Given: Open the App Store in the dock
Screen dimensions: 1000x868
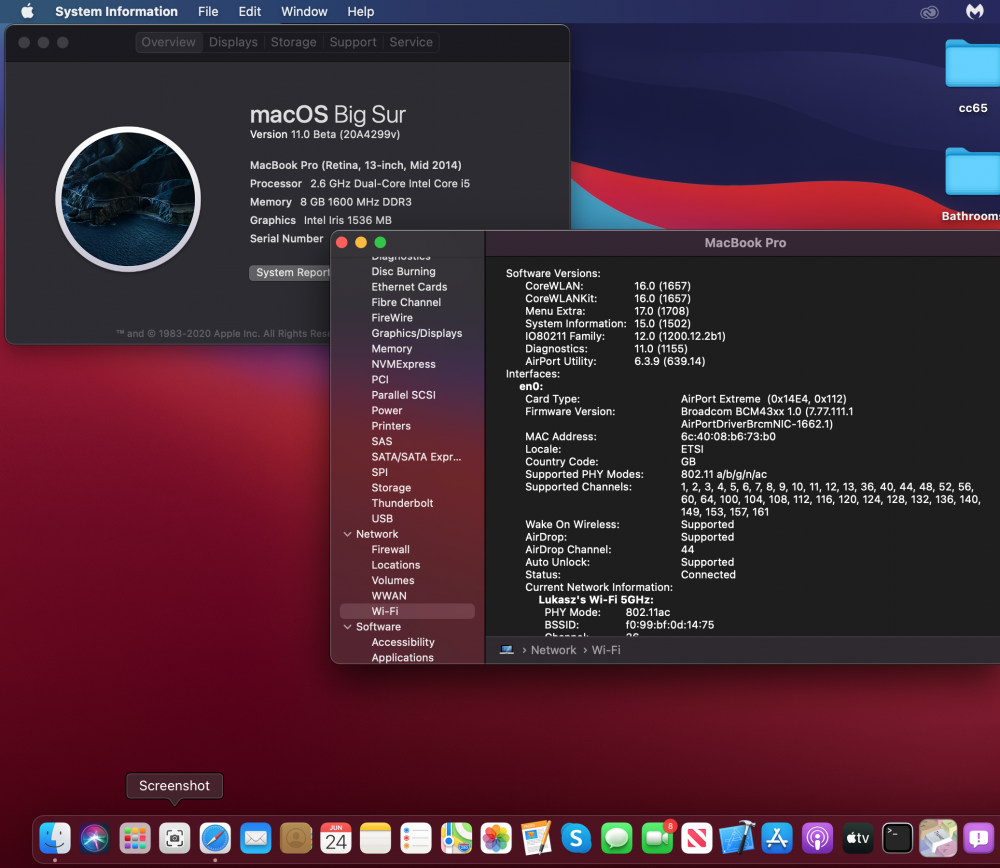Looking at the screenshot, I should click(x=777, y=838).
